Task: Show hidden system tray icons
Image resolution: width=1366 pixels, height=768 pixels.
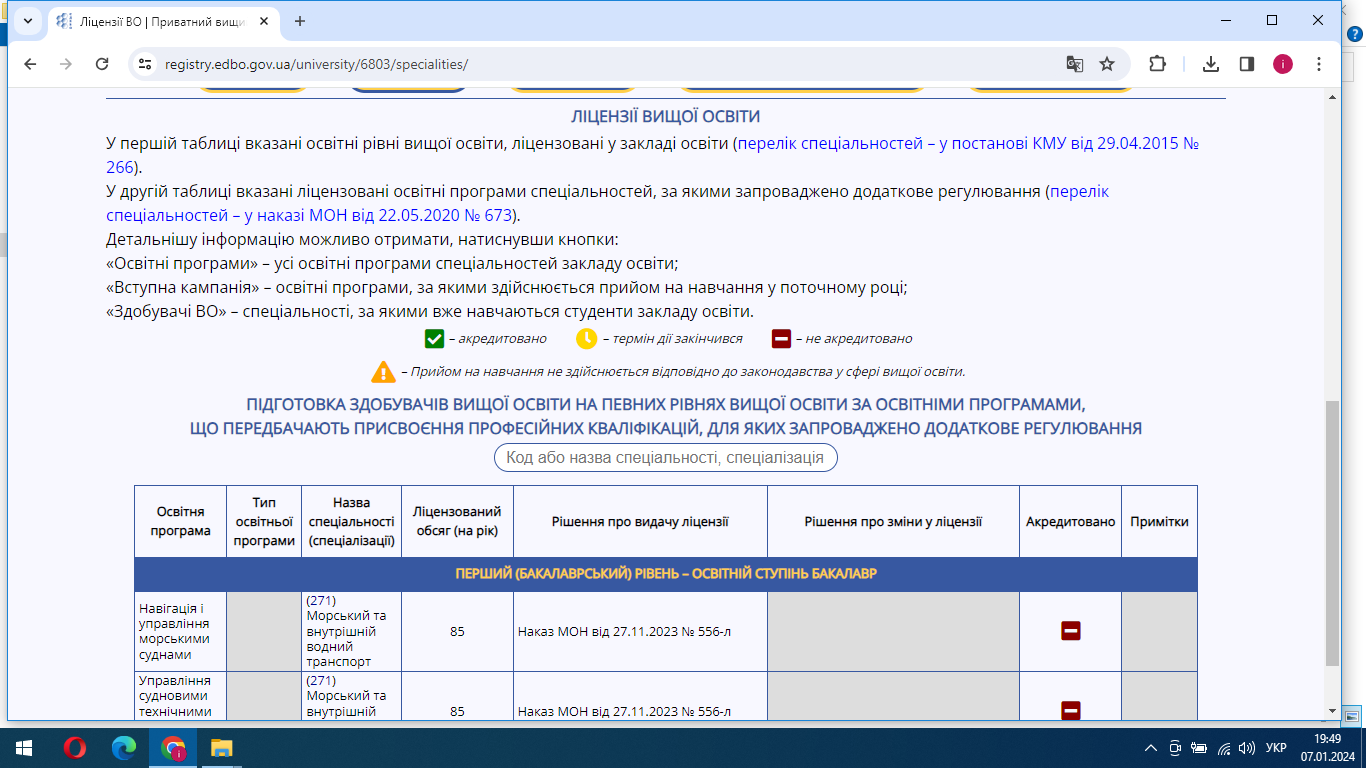Action: tap(1151, 747)
